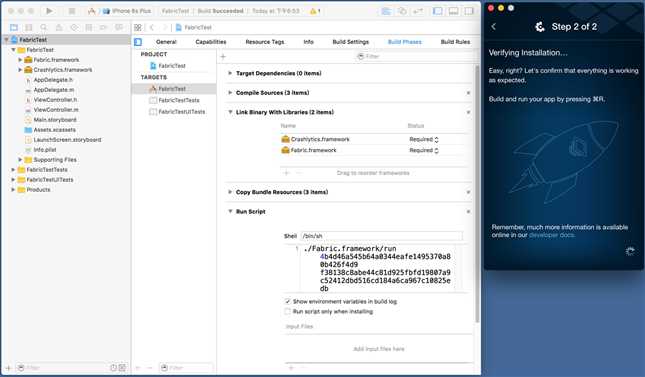Enable Run script only when installing
The image size is (645, 377).
point(288,312)
